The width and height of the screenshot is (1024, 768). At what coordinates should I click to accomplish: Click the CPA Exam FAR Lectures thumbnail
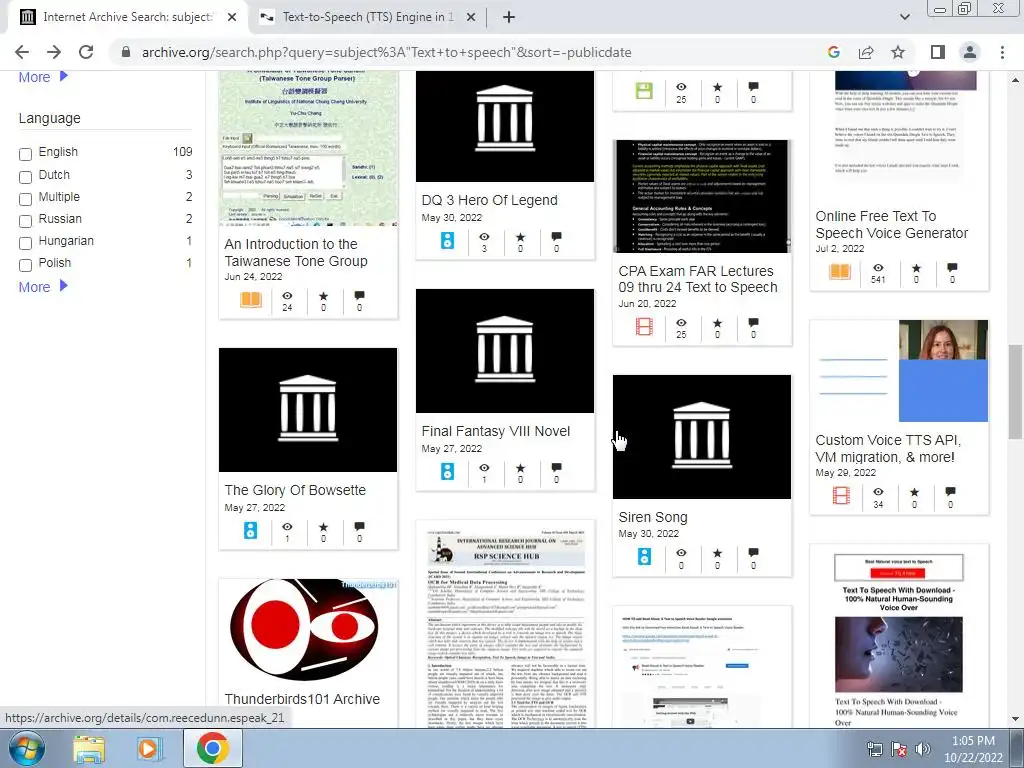point(702,196)
